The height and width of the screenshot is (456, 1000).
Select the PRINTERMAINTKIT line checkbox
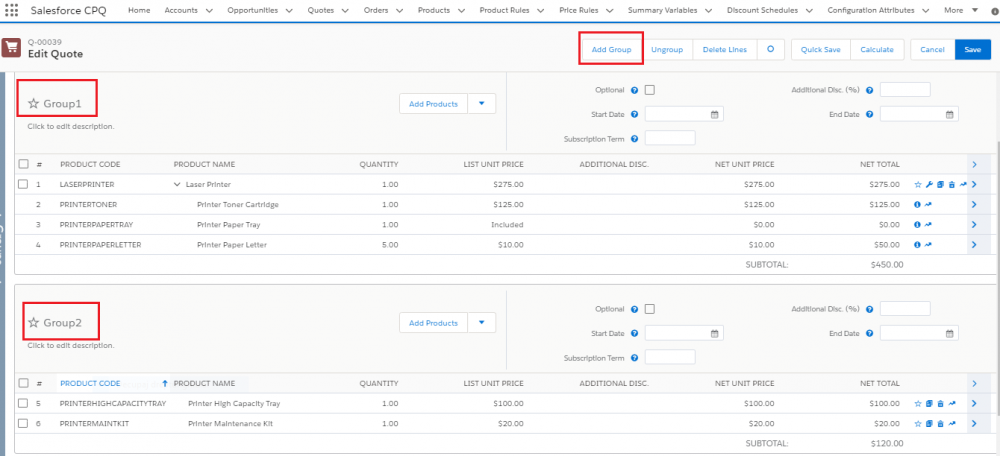pyautogui.click(x=23, y=423)
